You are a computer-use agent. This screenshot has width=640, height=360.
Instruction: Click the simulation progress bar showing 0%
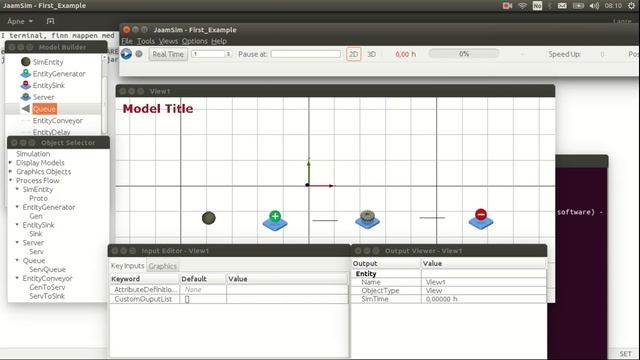(x=464, y=54)
